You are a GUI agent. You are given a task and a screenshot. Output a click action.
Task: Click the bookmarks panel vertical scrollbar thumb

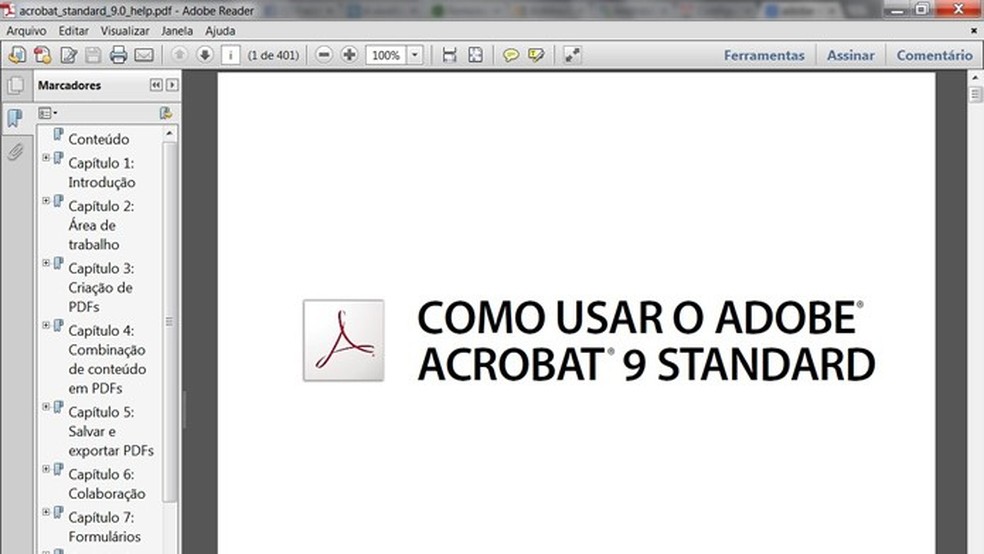tap(169, 321)
